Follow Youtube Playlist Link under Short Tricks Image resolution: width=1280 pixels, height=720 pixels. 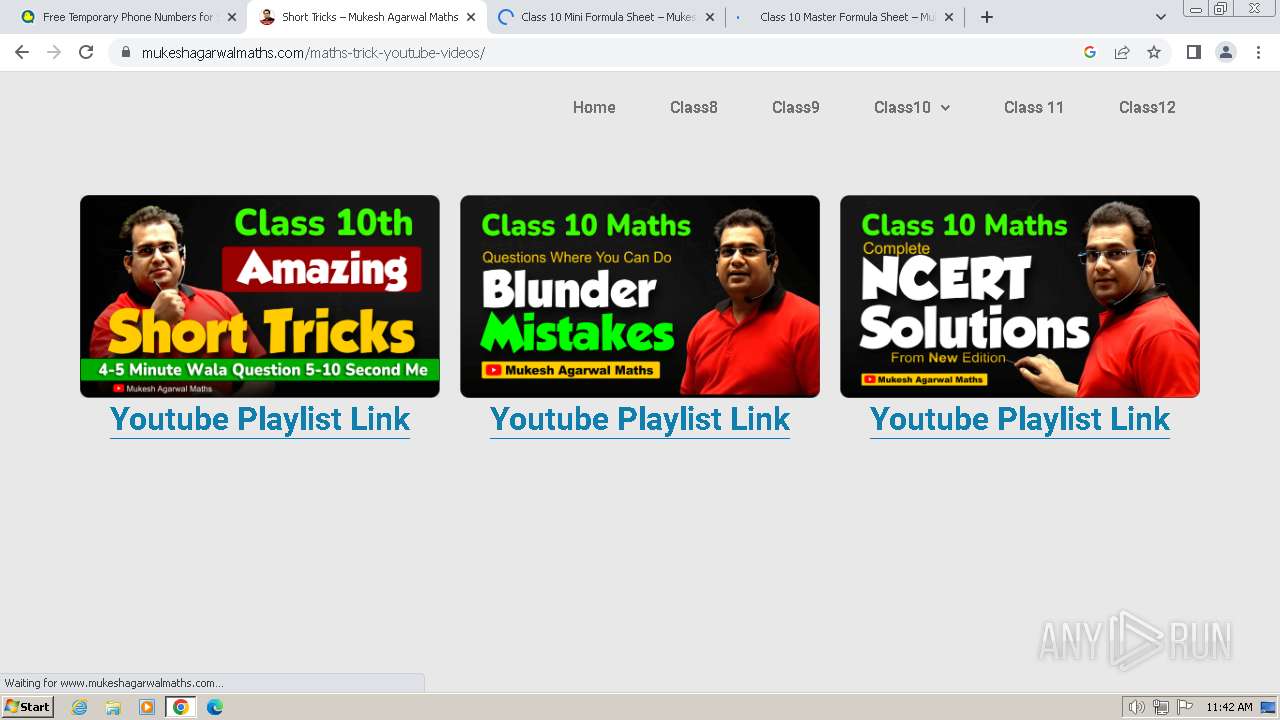click(260, 419)
